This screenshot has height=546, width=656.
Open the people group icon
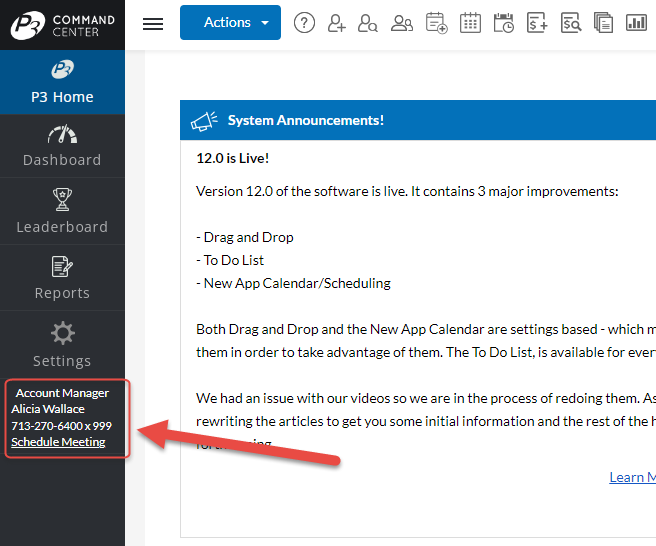click(402, 23)
